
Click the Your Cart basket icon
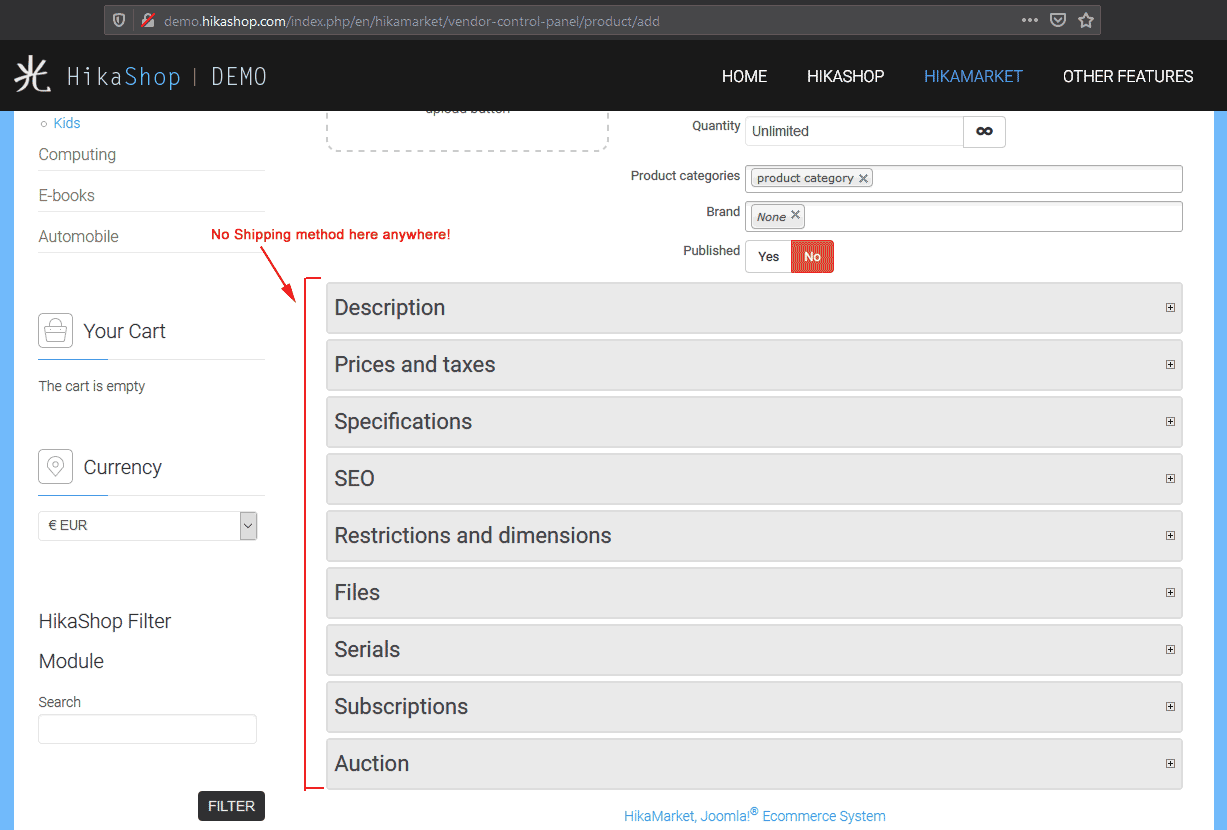click(x=55, y=330)
